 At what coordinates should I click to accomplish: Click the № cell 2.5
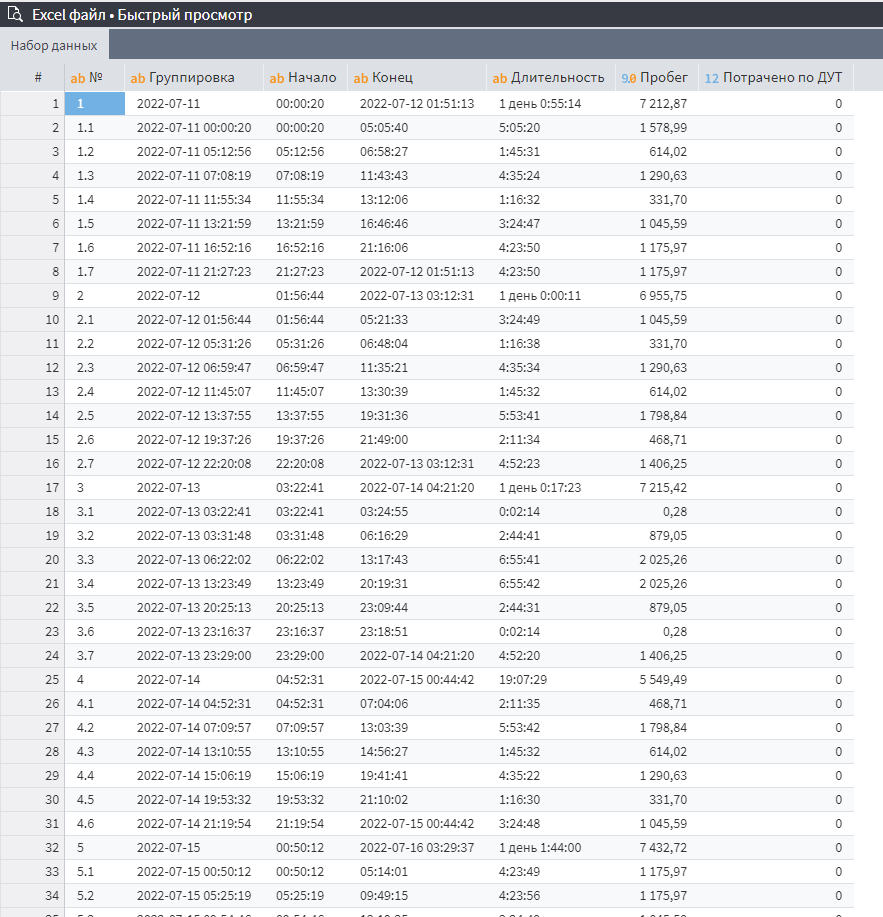85,415
